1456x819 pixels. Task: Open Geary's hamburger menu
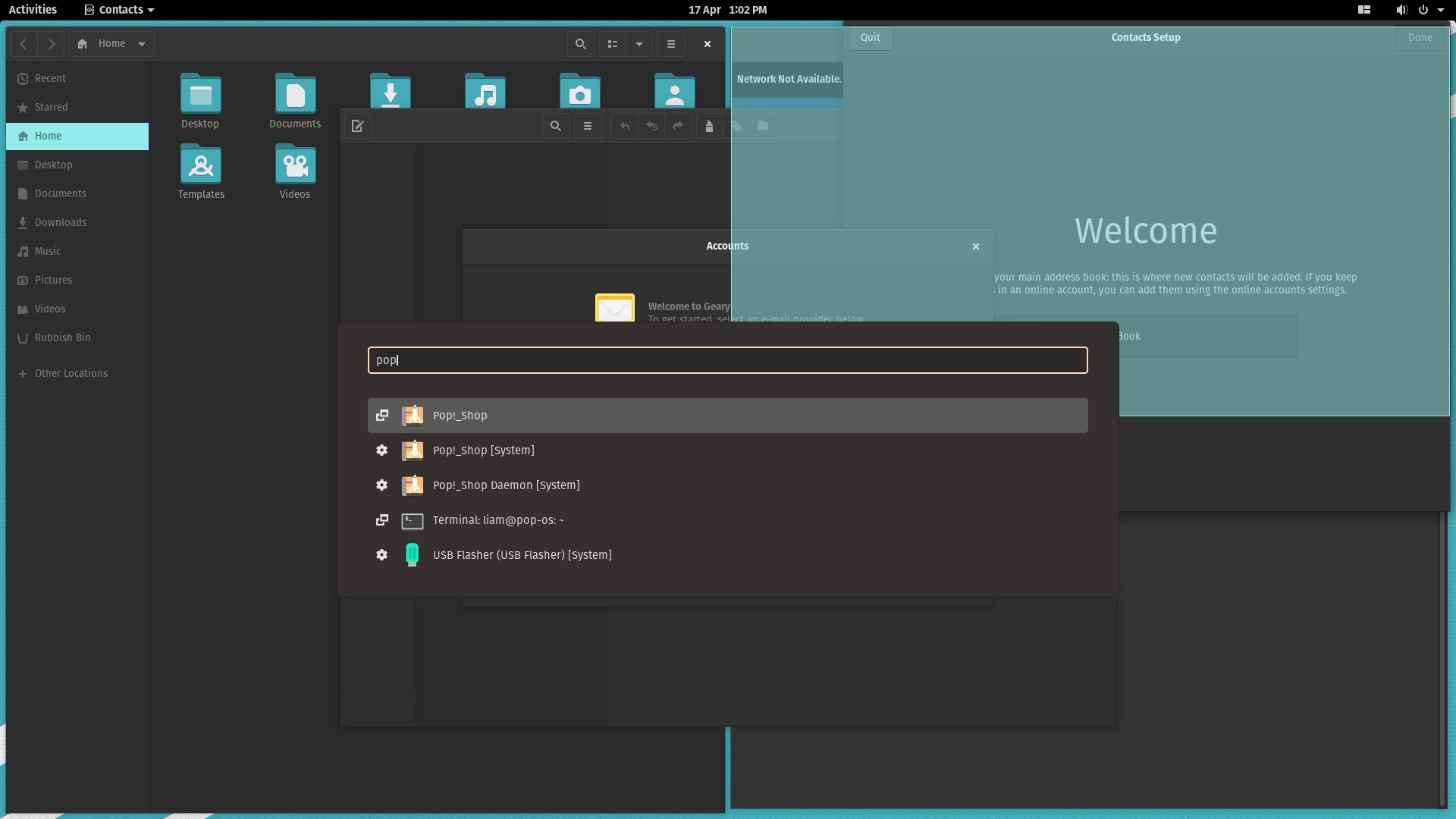[588, 126]
